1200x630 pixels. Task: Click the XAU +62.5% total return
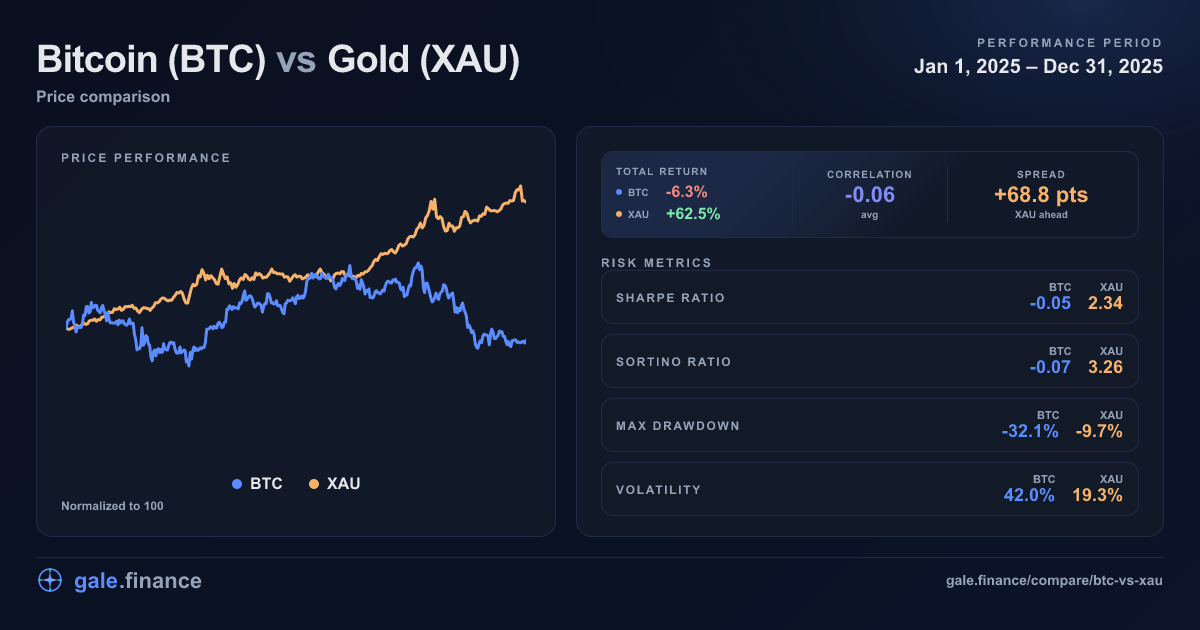click(693, 214)
